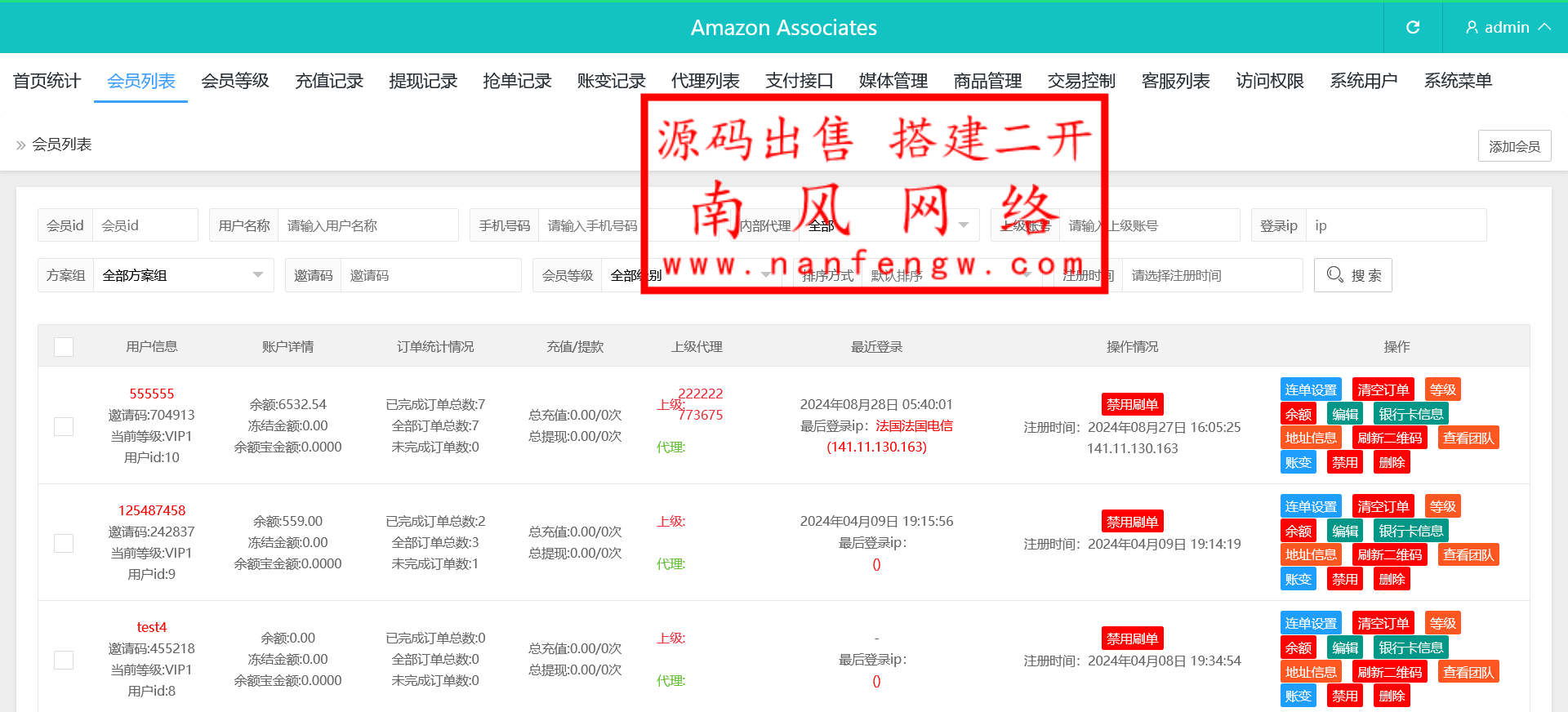Click the 注册时间 date input field

click(x=1211, y=275)
